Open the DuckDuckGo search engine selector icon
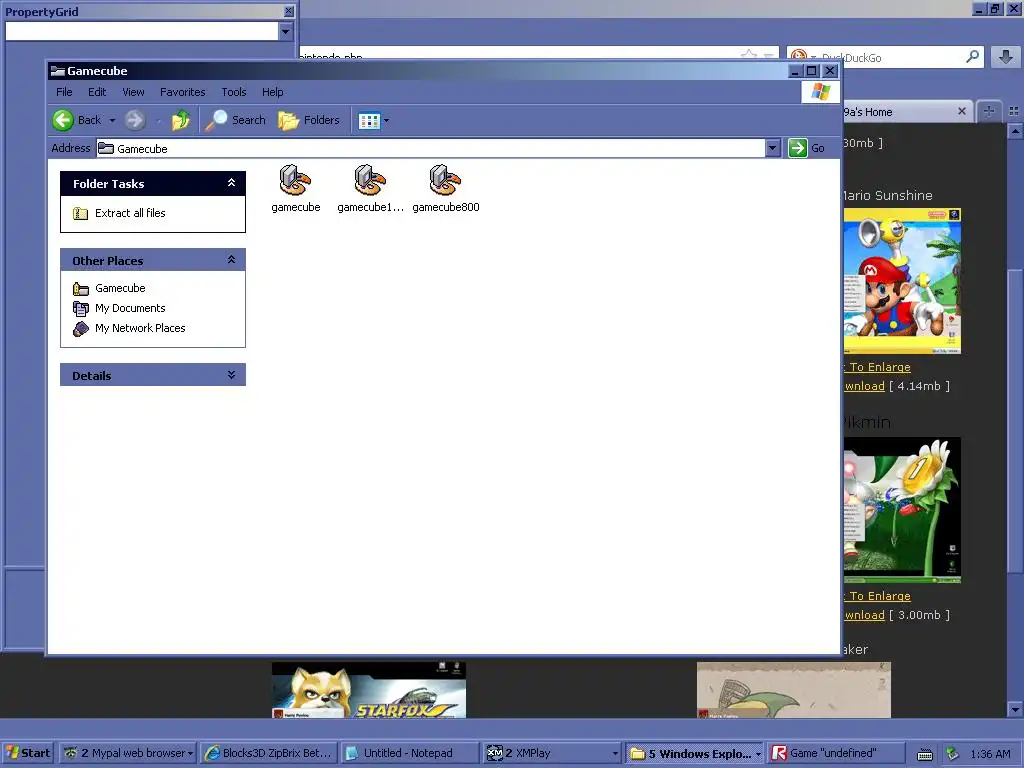 click(801, 57)
